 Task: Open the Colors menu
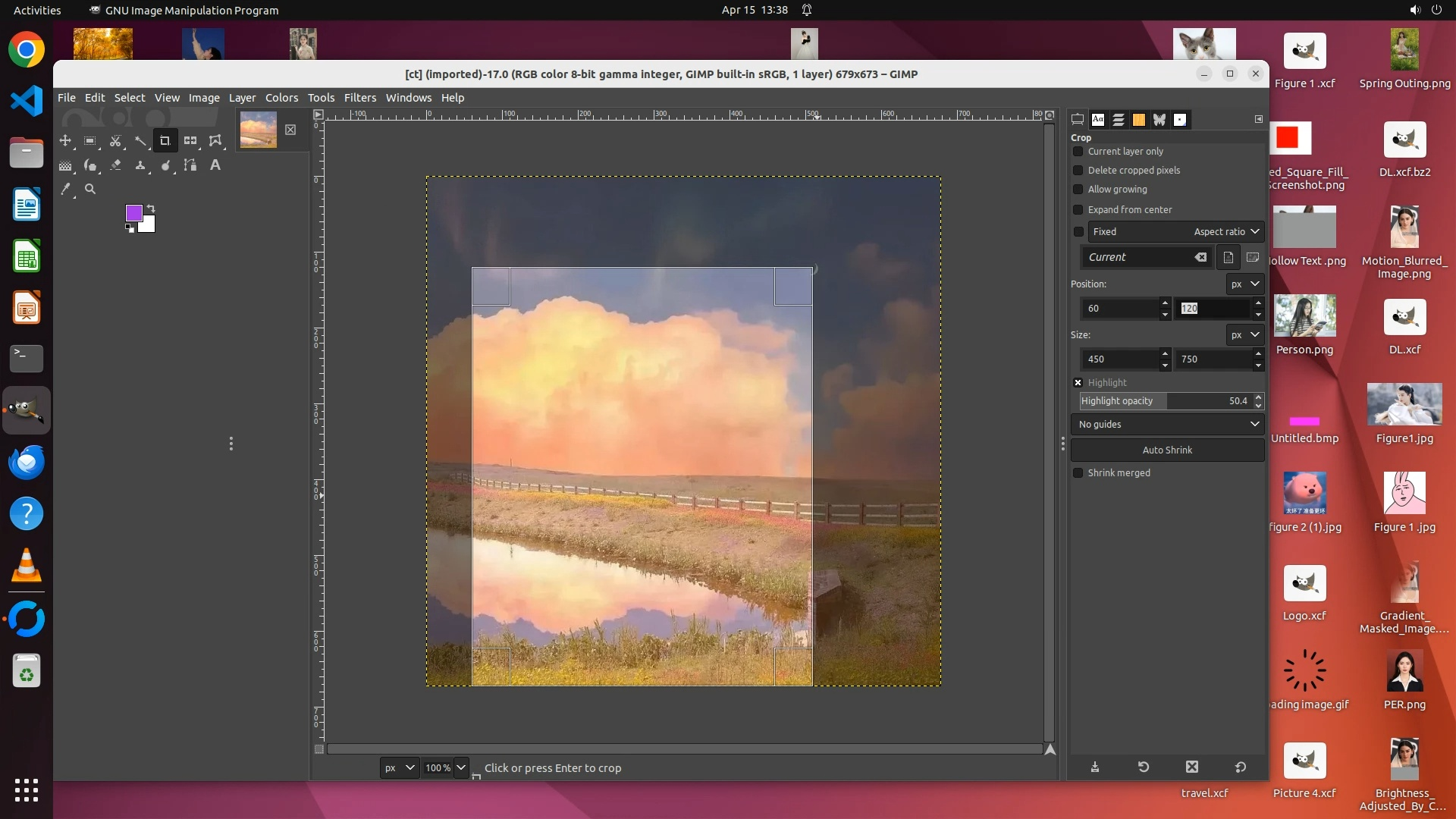click(281, 98)
